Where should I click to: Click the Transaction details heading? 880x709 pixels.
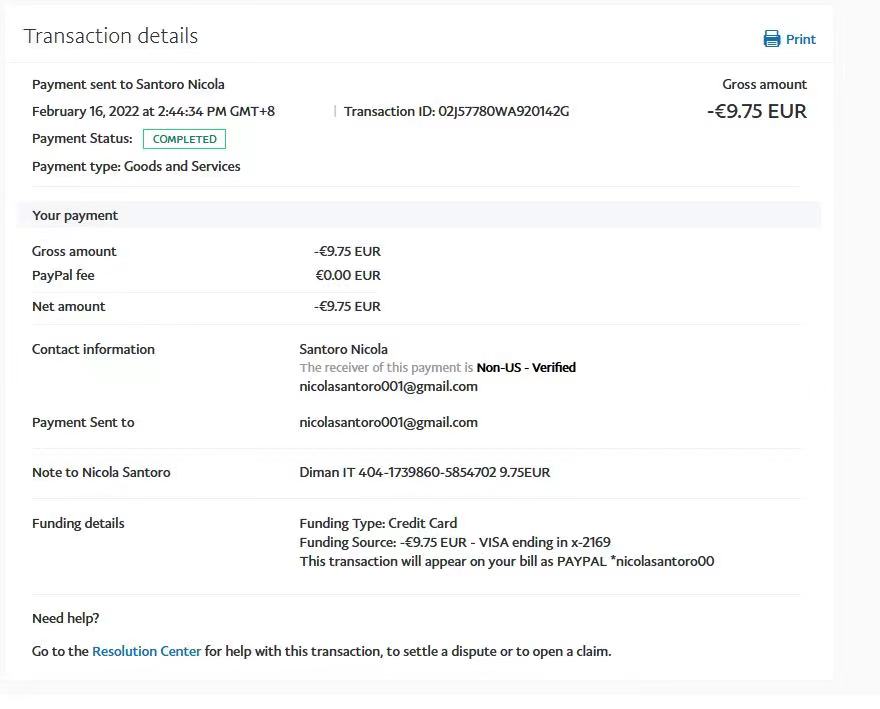[x=111, y=36]
